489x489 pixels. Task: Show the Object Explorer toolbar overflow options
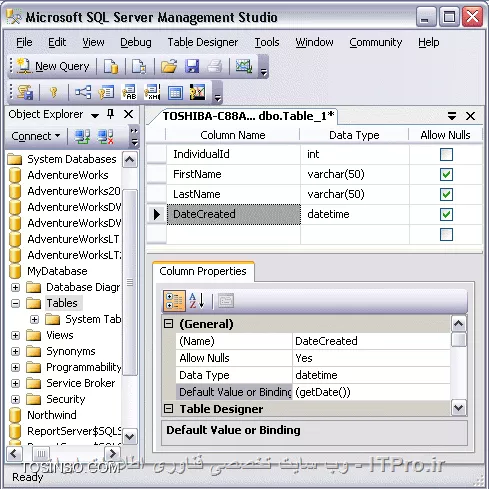click(134, 137)
